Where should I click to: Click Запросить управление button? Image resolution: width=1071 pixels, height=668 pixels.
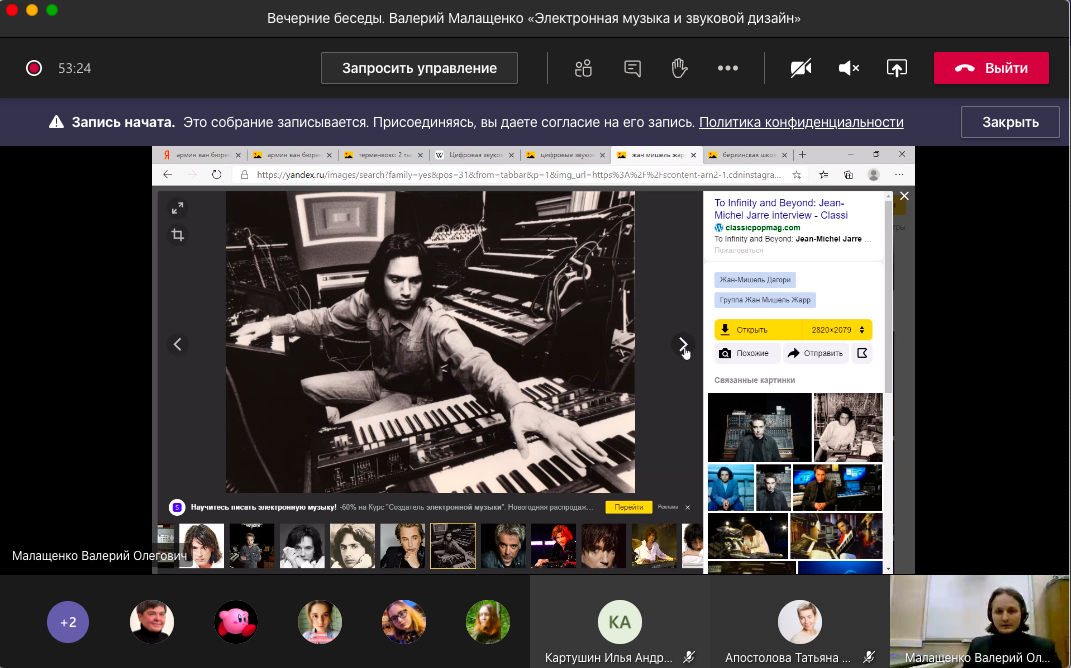pos(419,68)
